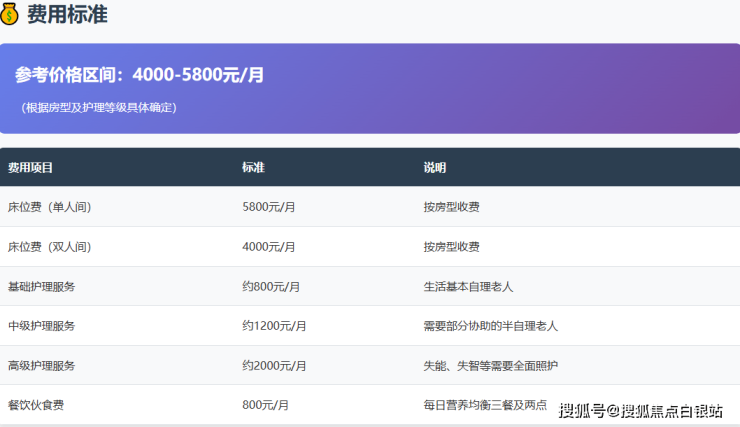Viewport: 740px width, 427px height.
Task: Select the 高级护理服务 row label
Action: pyautogui.click(x=42, y=365)
